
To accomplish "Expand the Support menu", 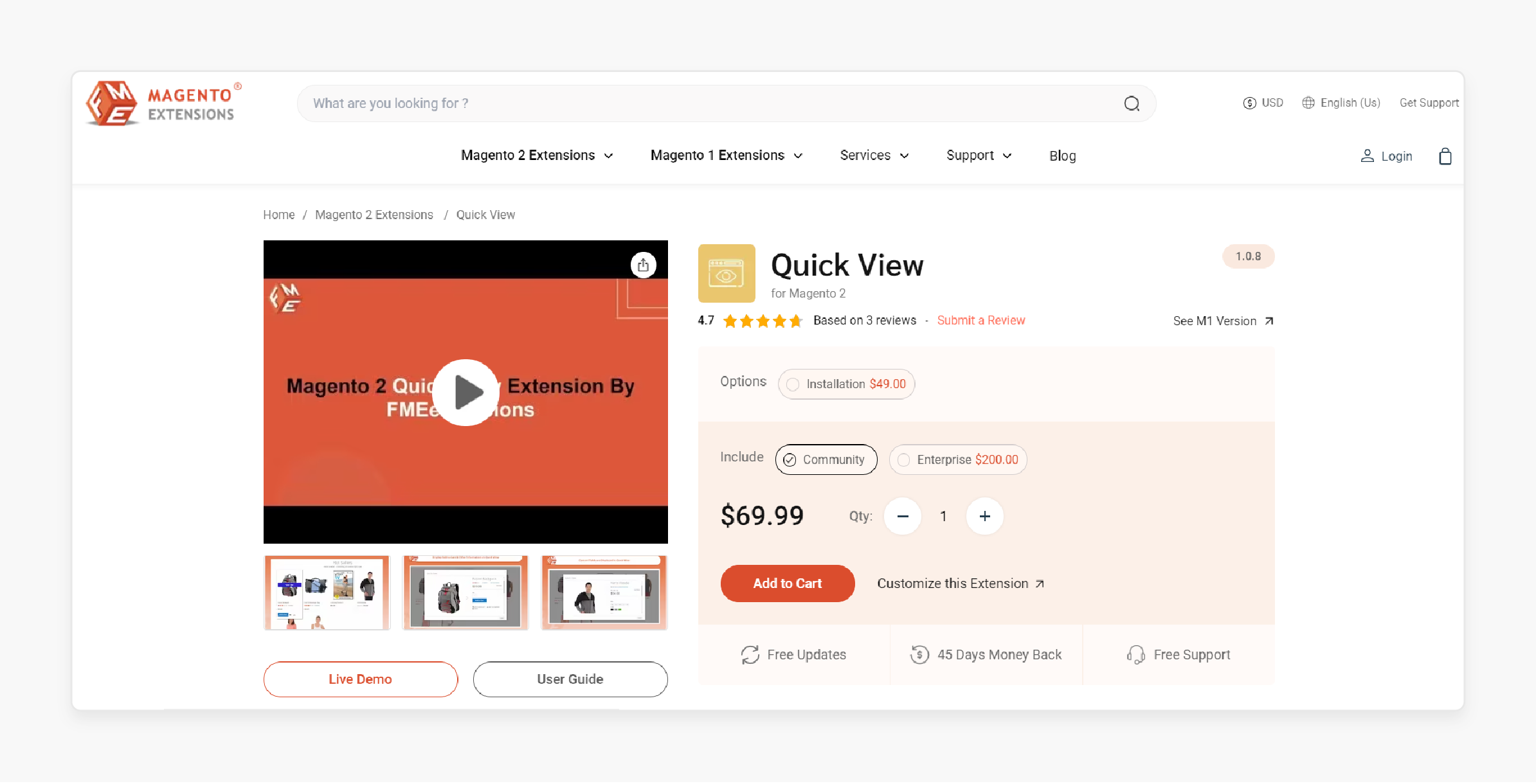I will (x=979, y=156).
